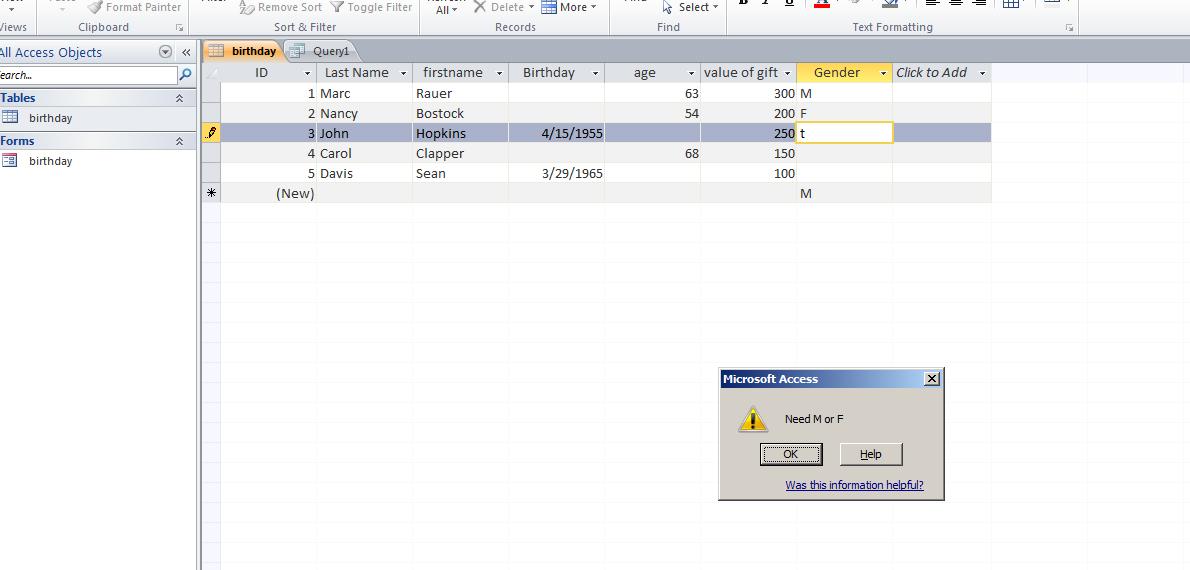
Task: Select the age cell '54' for Nancy
Action: (x=653, y=113)
